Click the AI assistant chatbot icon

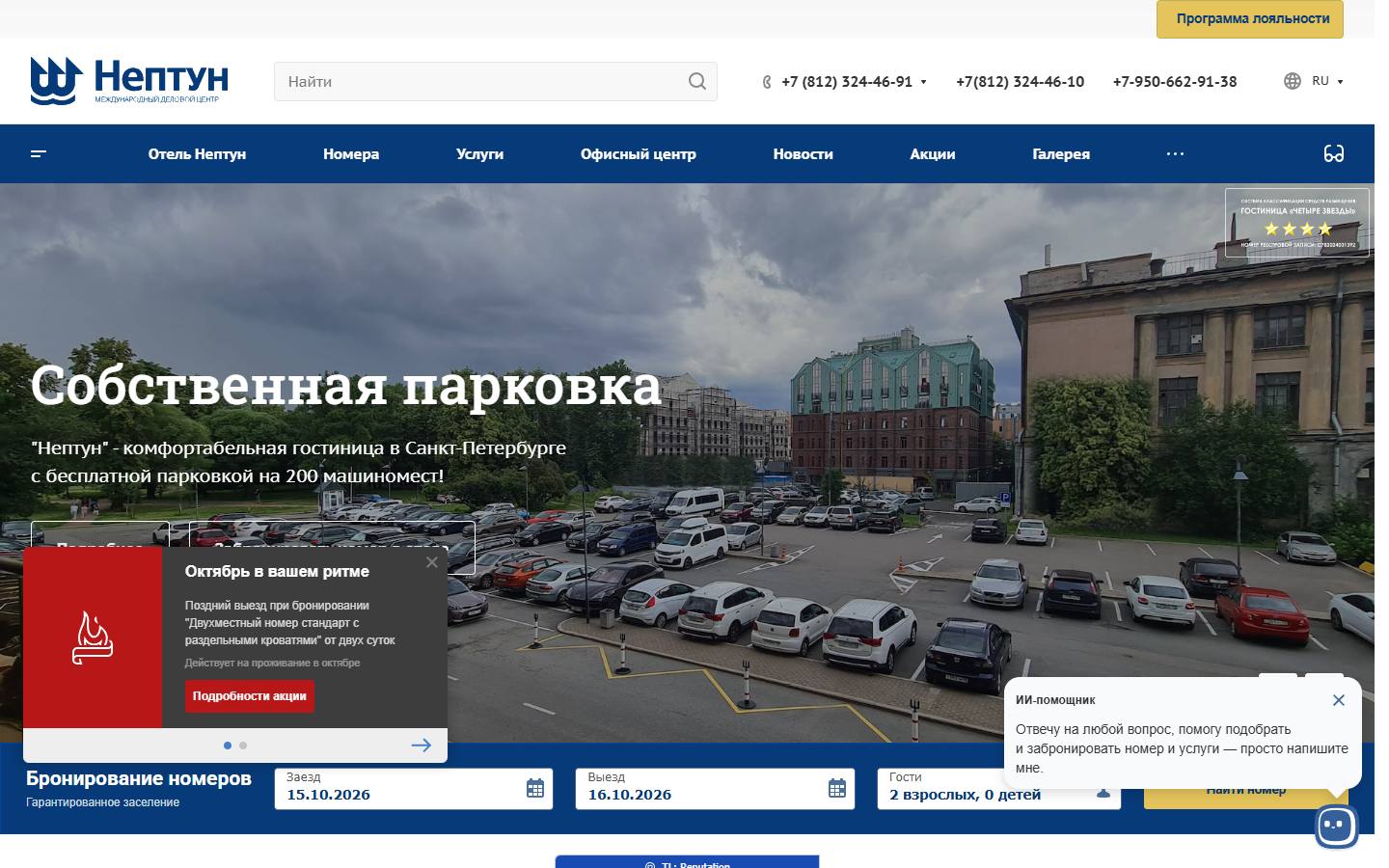tap(1336, 826)
